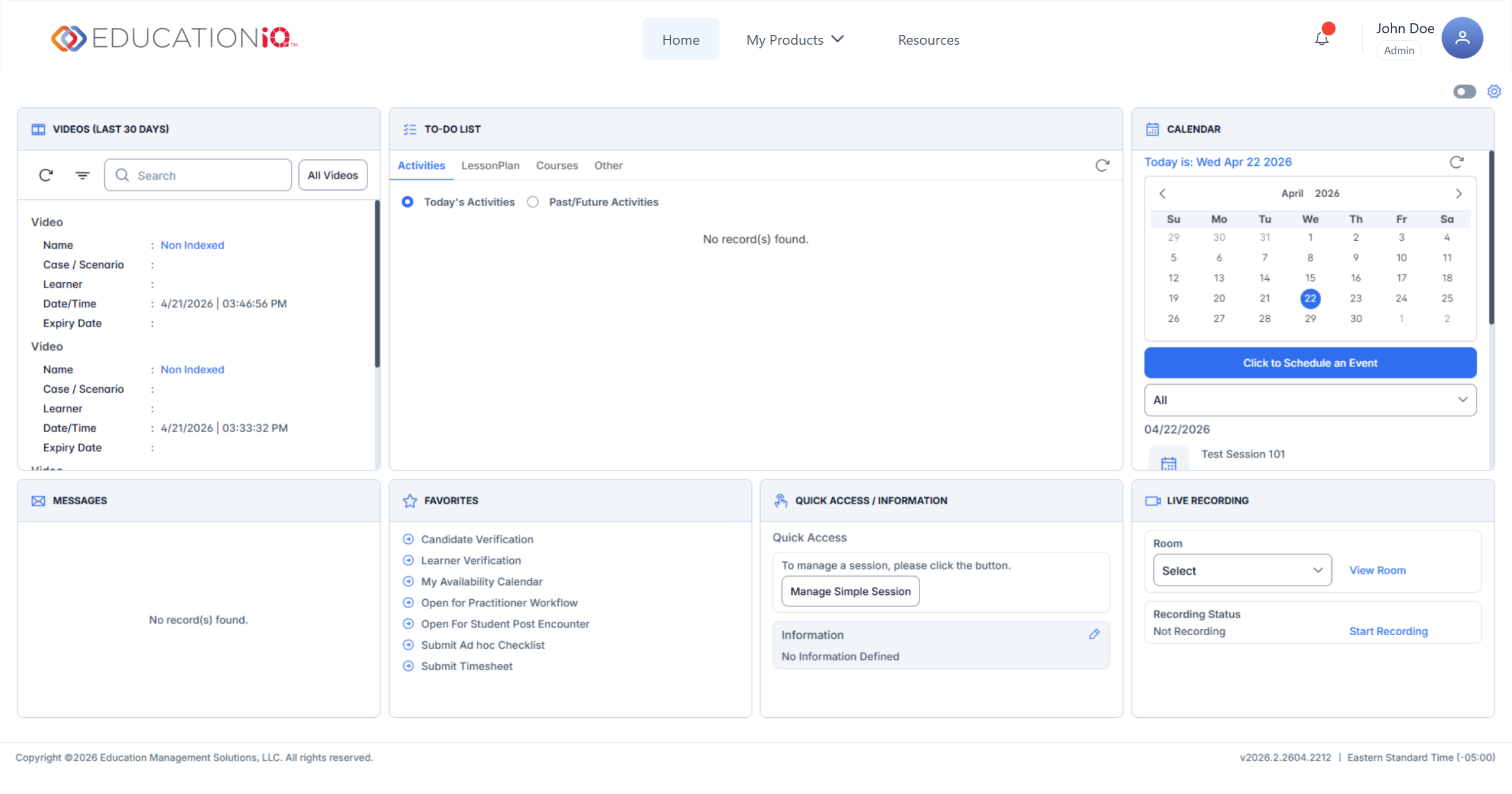1512x794 pixels.
Task: Click the Calendar header icon
Action: pyautogui.click(x=1152, y=129)
